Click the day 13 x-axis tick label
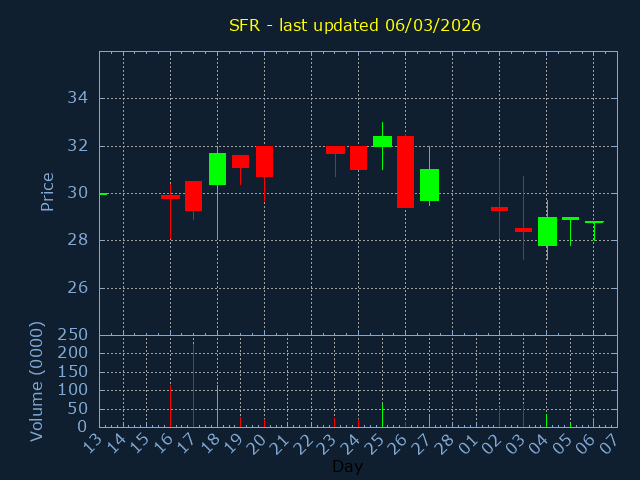The image size is (640, 480). click(92, 443)
